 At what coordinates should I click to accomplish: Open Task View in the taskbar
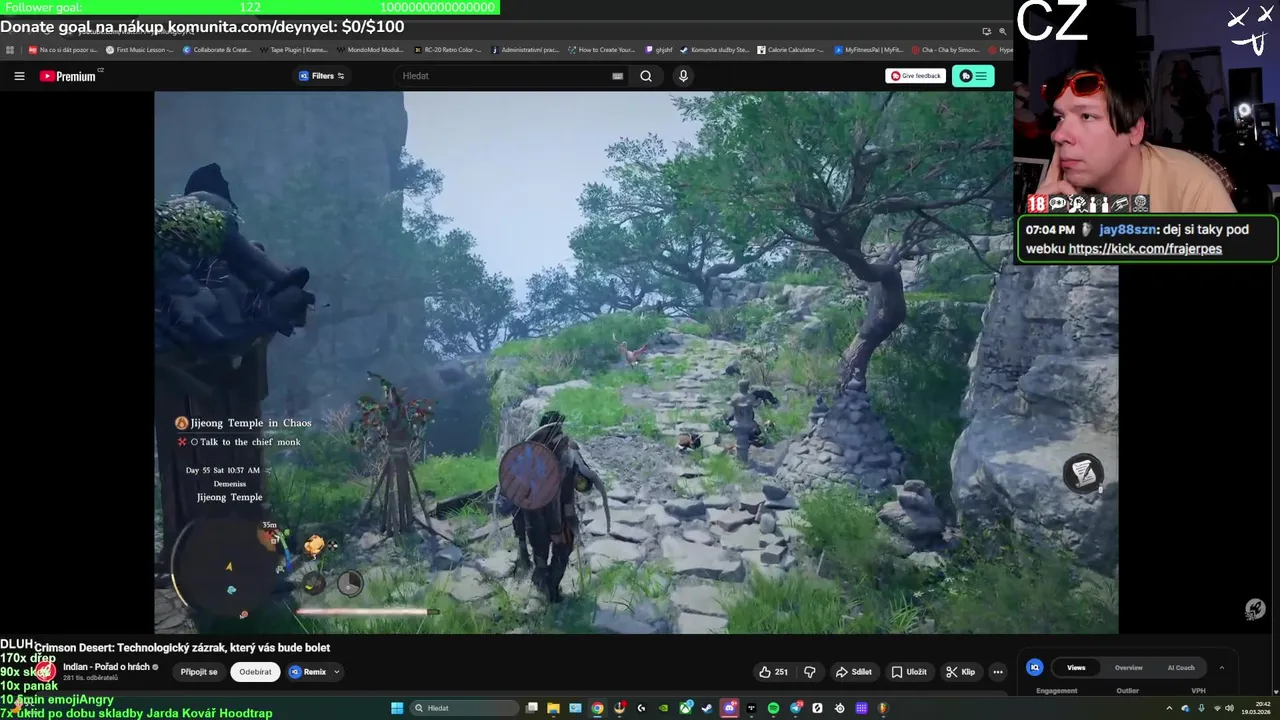tap(532, 708)
